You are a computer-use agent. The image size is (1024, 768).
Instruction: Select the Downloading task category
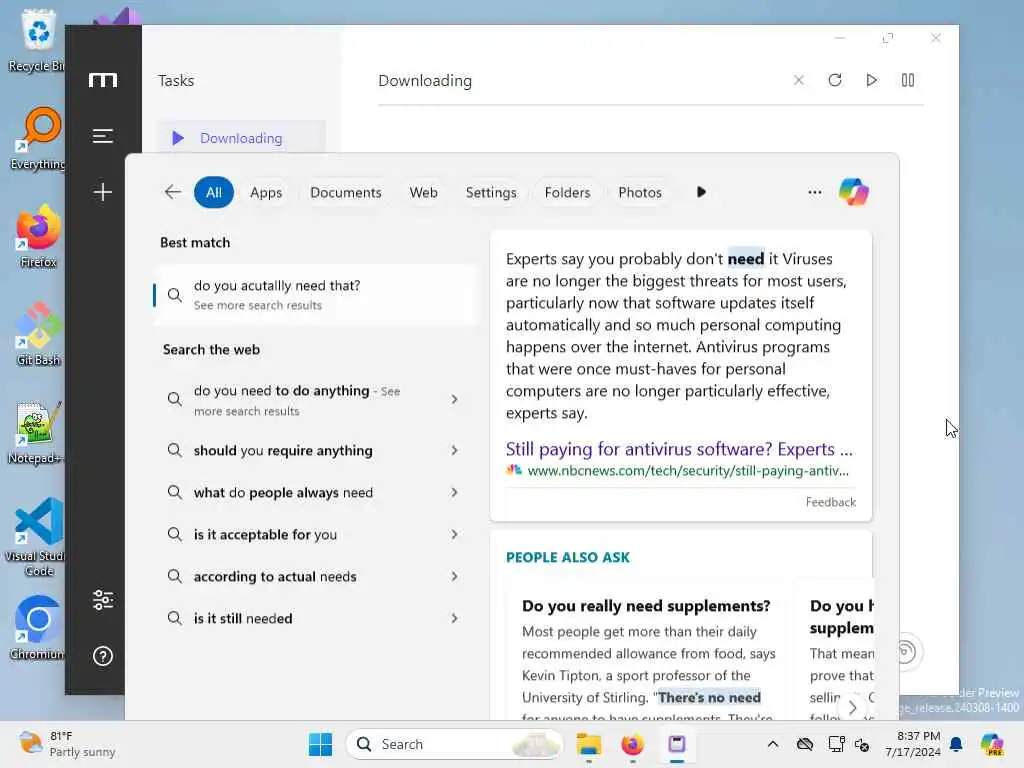tap(241, 138)
